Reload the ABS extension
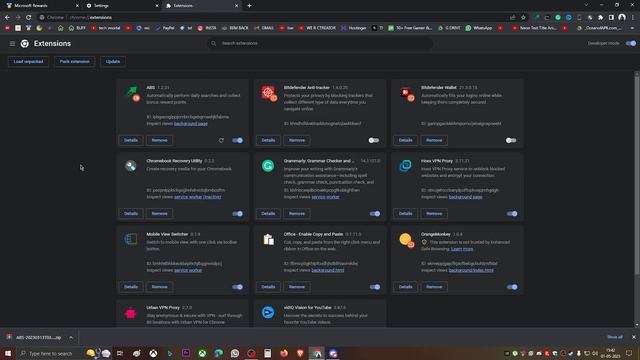 [x=221, y=140]
